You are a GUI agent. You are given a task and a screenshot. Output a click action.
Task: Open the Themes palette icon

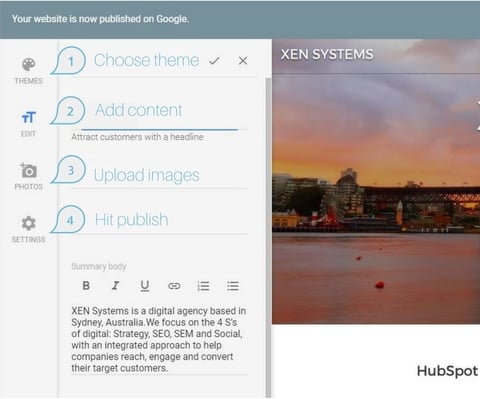click(29, 65)
